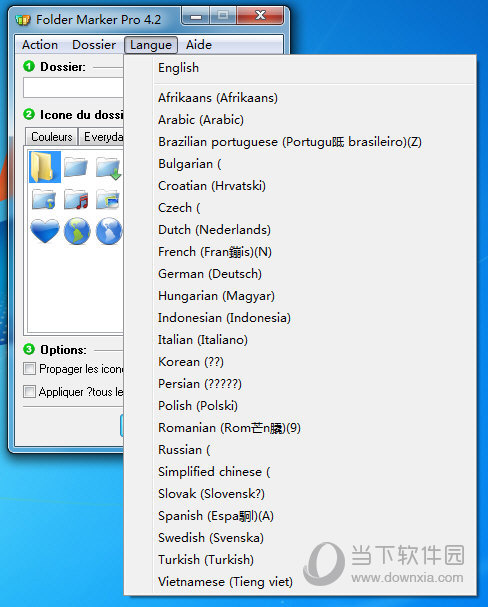Screen dimensions: 488x607
Task: Select Vietnamese (Tieng viet)
Action: 300,582
